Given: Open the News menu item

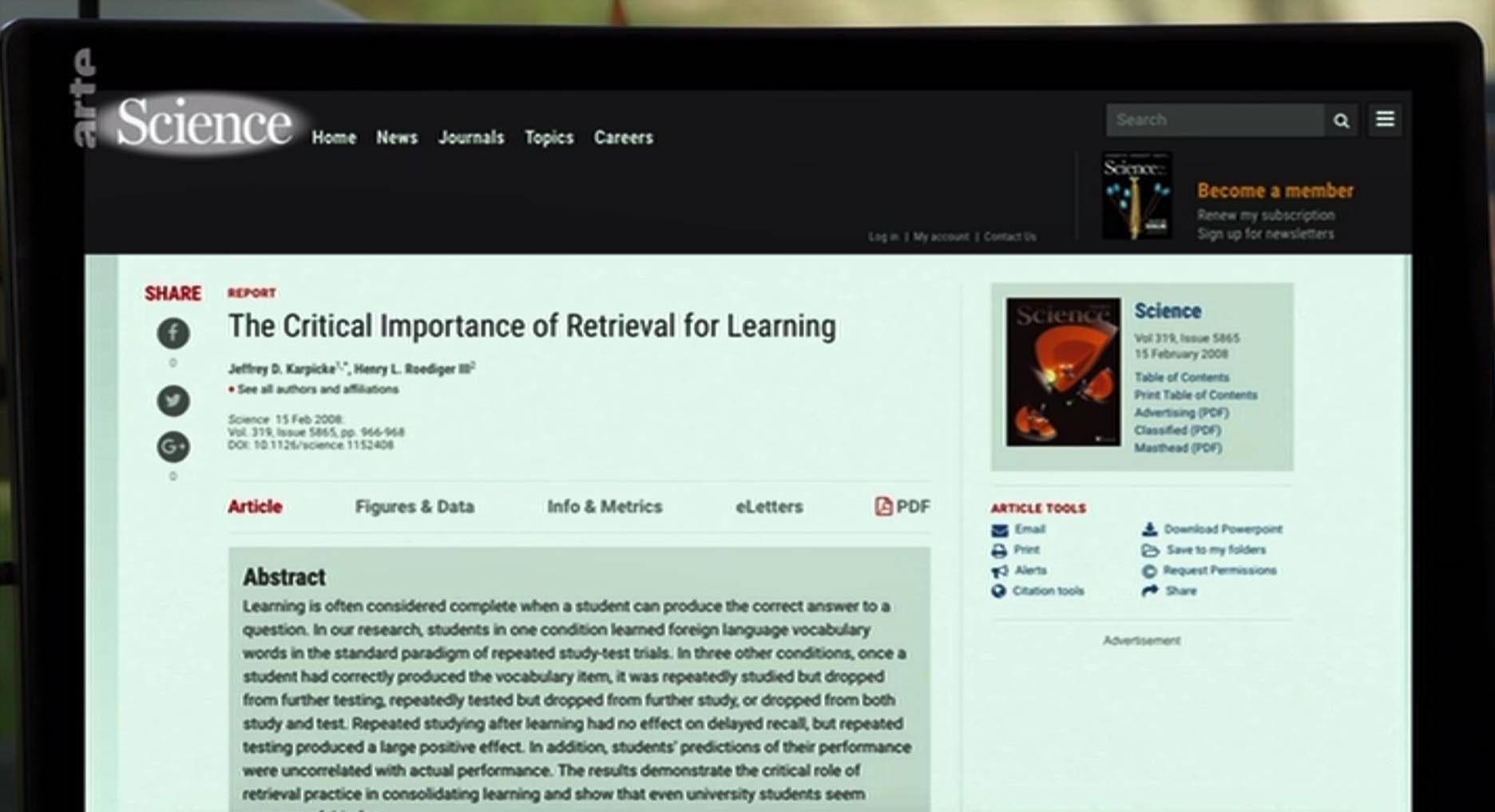Looking at the screenshot, I should point(397,137).
